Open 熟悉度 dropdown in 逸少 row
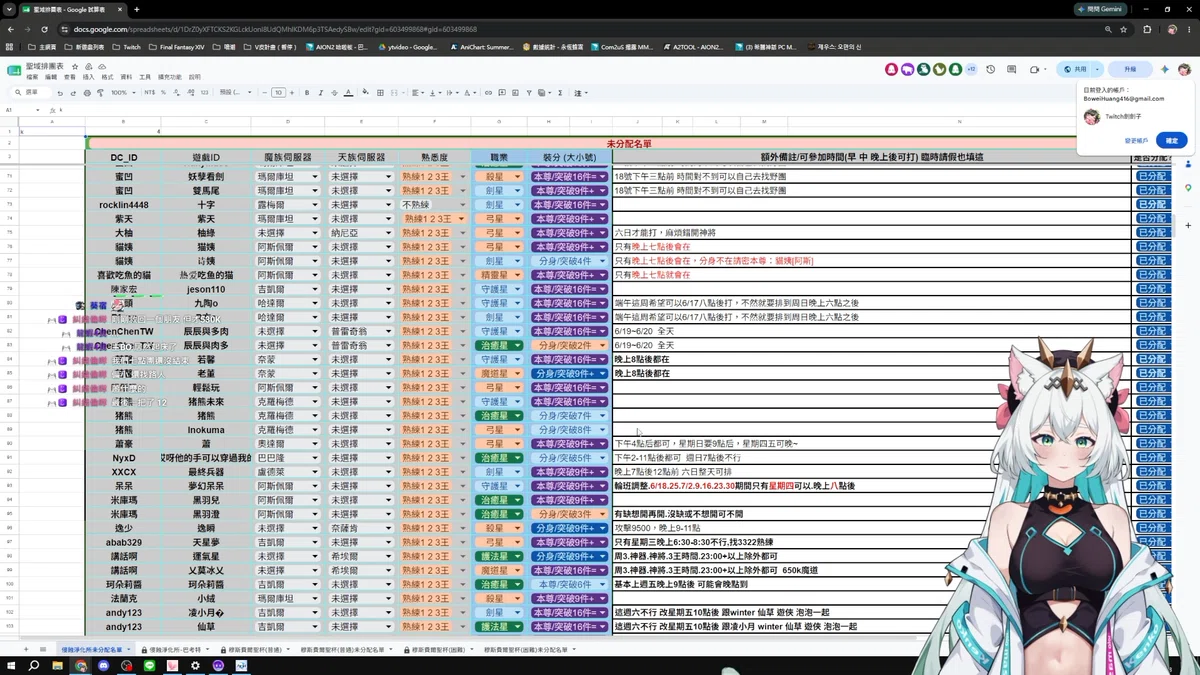 (x=463, y=528)
